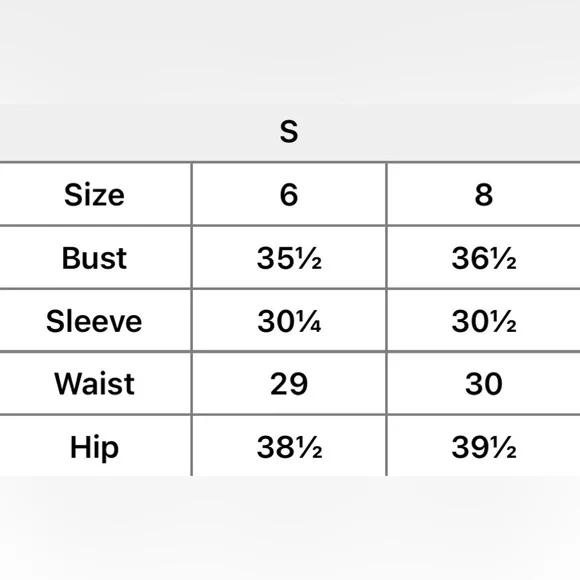Click waist value 29 cell

tap(289, 383)
